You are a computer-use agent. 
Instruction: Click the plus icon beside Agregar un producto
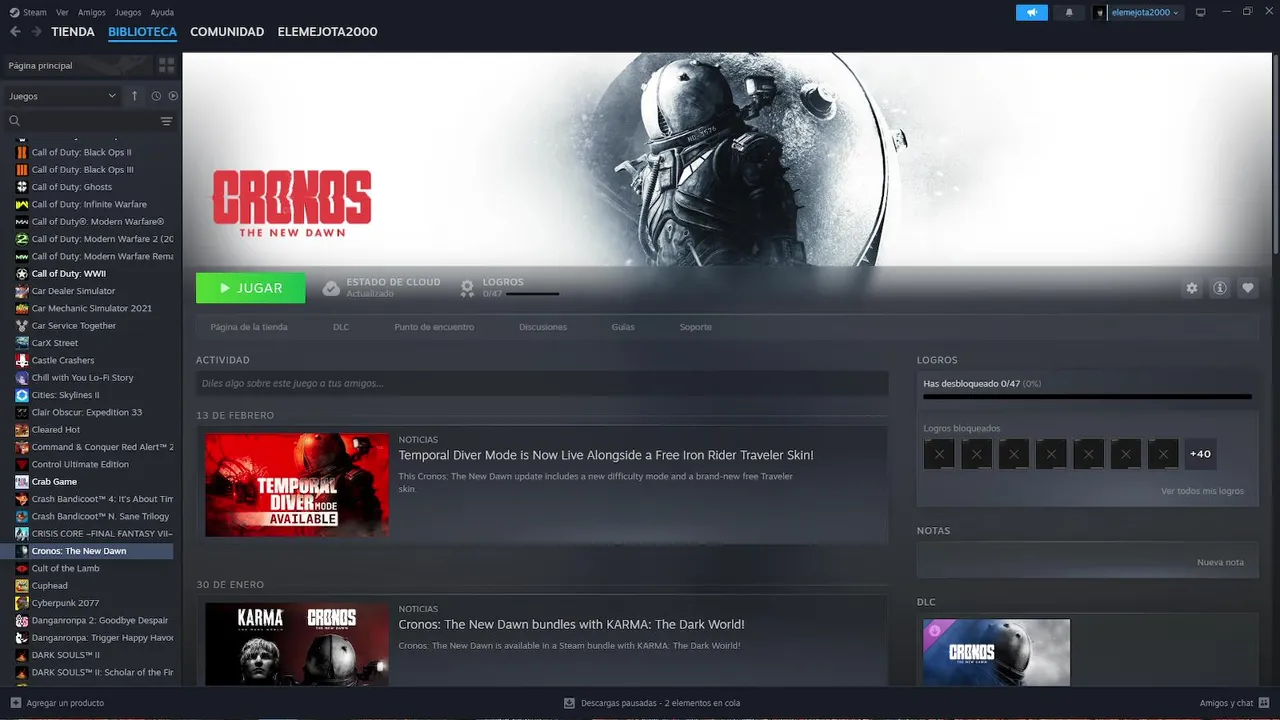point(15,703)
